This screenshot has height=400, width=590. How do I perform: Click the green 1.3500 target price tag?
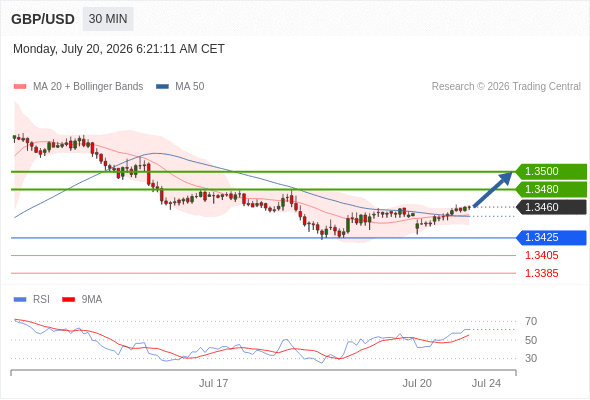pyautogui.click(x=551, y=172)
